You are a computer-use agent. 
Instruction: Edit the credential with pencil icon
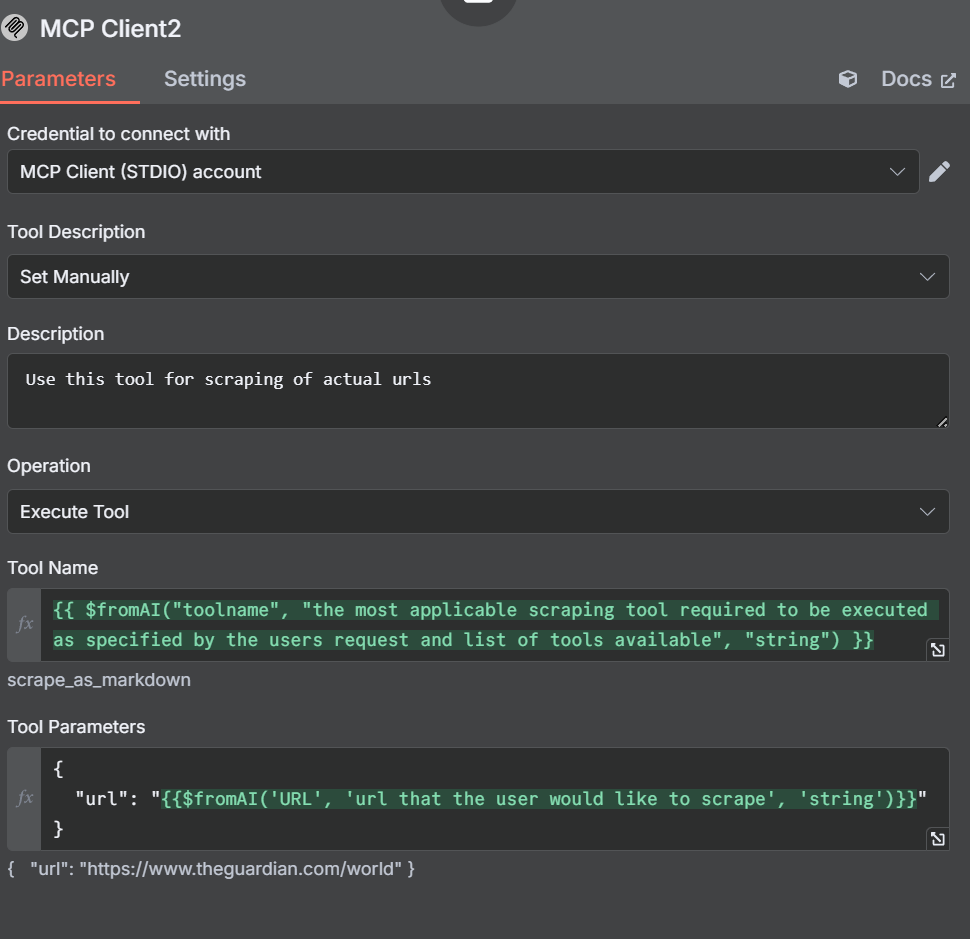(939, 172)
